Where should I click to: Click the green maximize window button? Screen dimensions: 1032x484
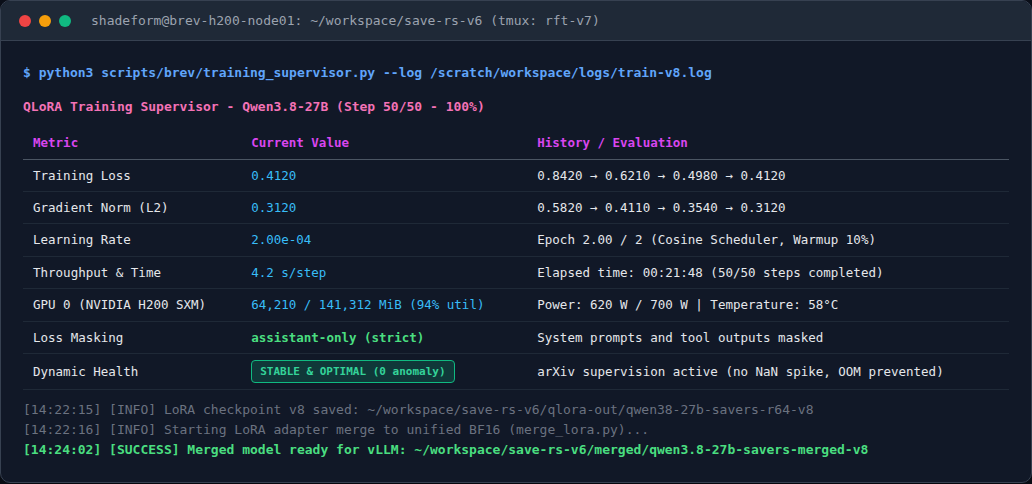click(x=65, y=21)
